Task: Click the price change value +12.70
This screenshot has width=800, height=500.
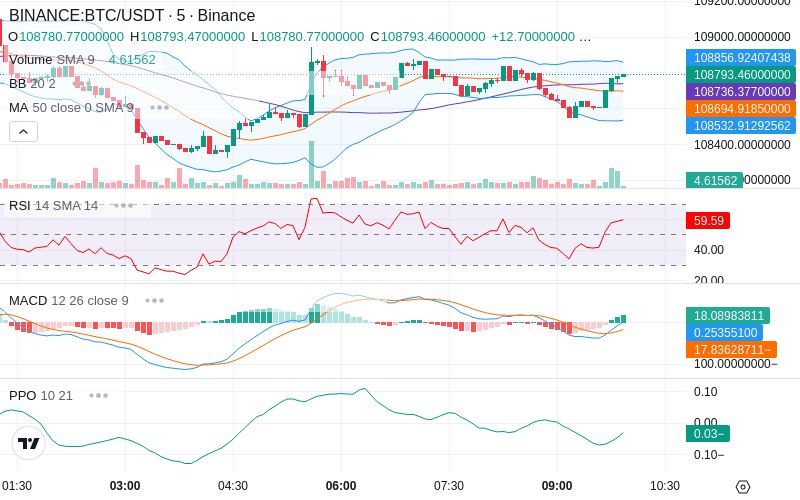Action: (533, 37)
